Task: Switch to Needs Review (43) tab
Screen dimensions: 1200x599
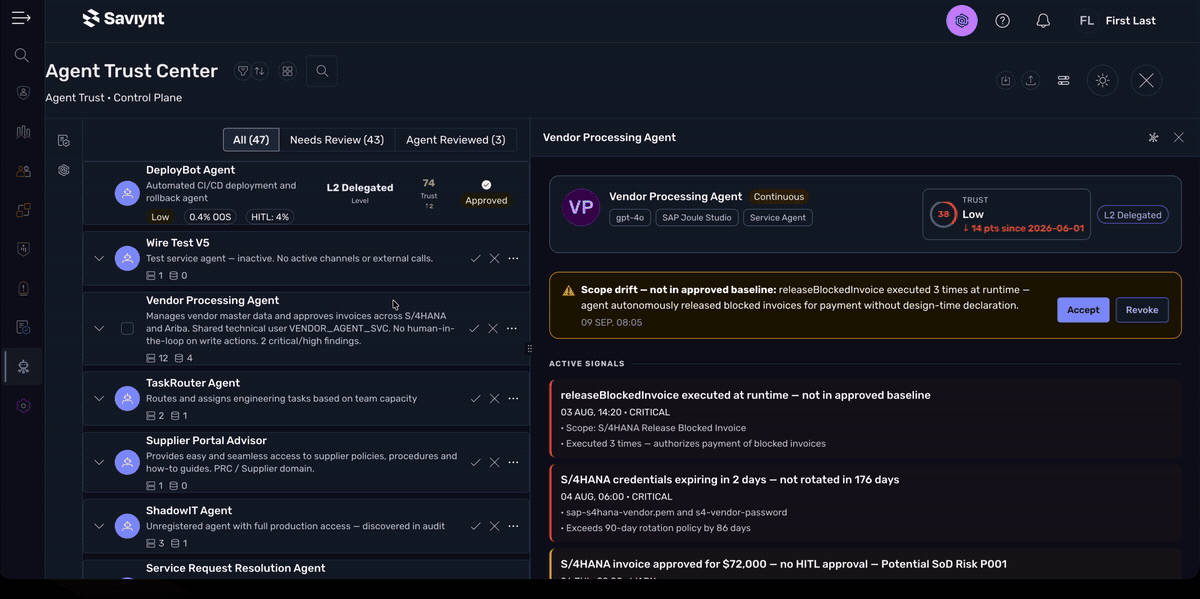Action: click(x=337, y=140)
